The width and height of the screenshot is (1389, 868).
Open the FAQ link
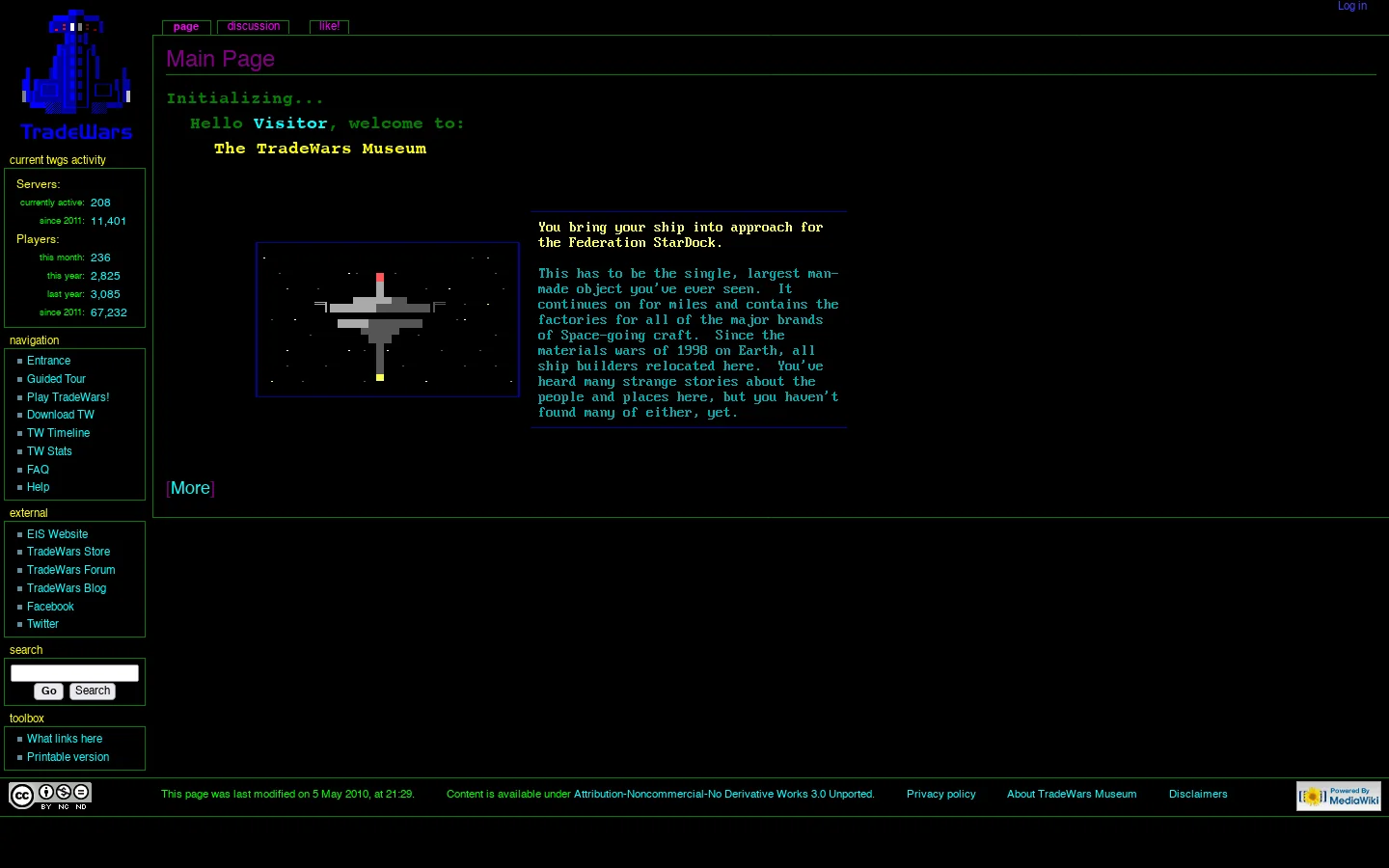click(x=38, y=470)
